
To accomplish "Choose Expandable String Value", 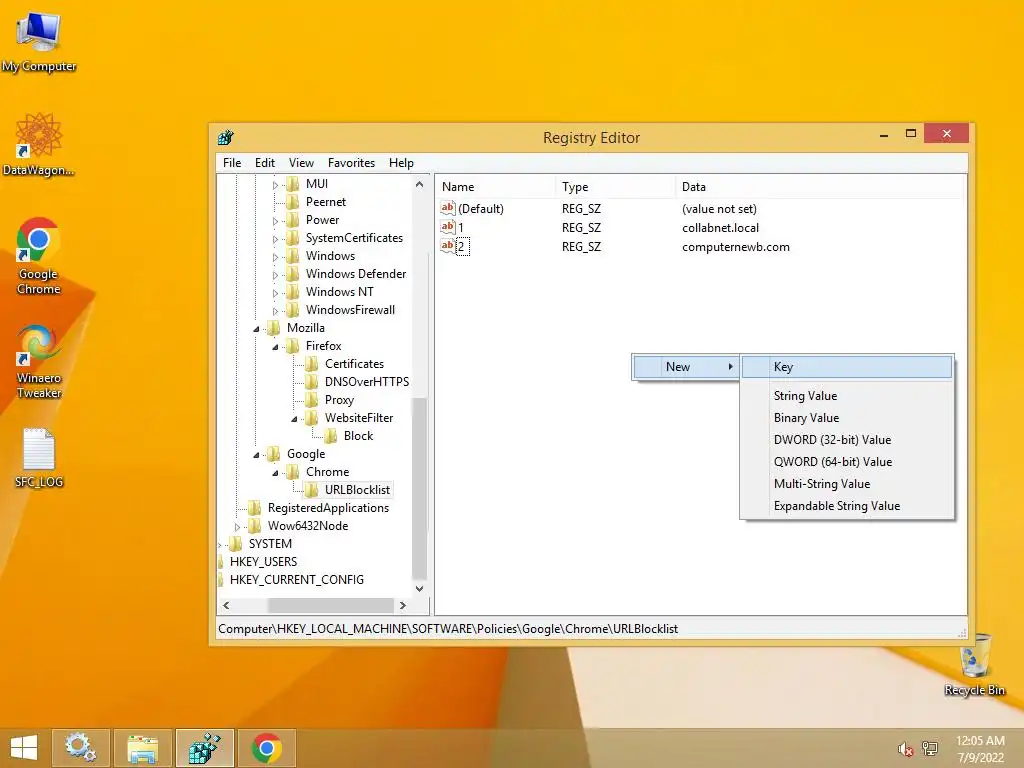I will [847, 506].
